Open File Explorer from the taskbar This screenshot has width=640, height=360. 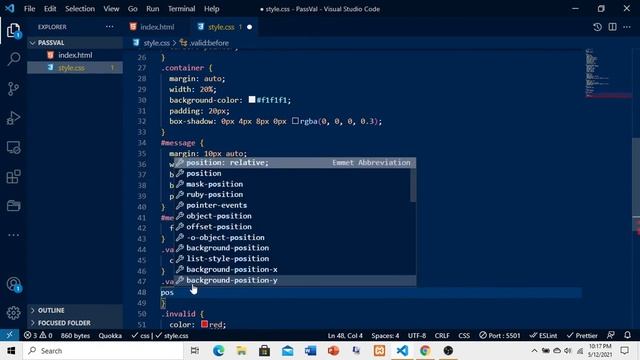pos(241,351)
